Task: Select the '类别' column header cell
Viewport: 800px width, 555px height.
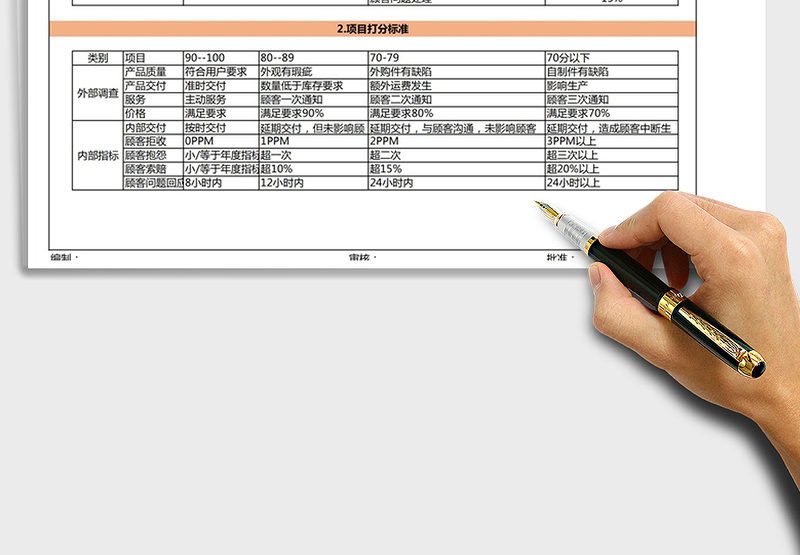Action: [98, 58]
